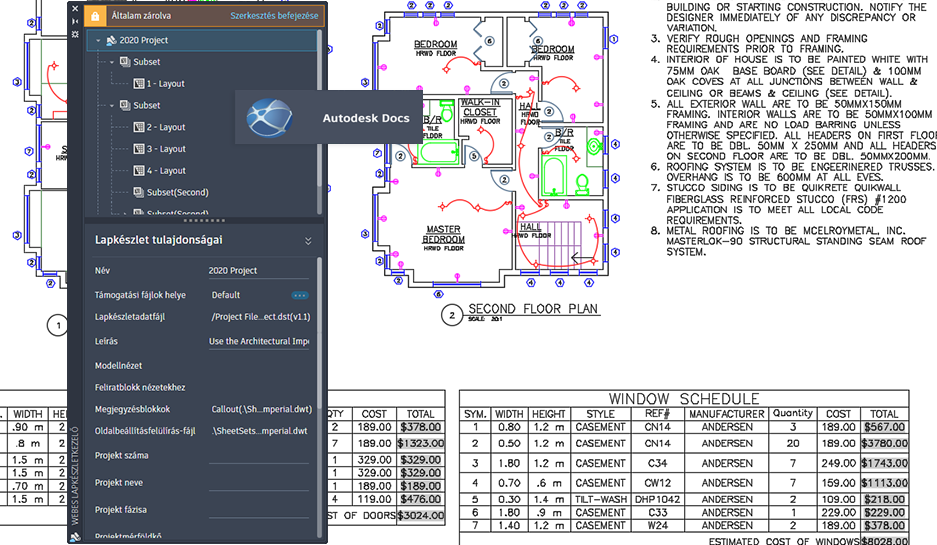This screenshot has width=937, height=545.
Task: Click the 1 - Layout sheet icon
Action: [139, 84]
